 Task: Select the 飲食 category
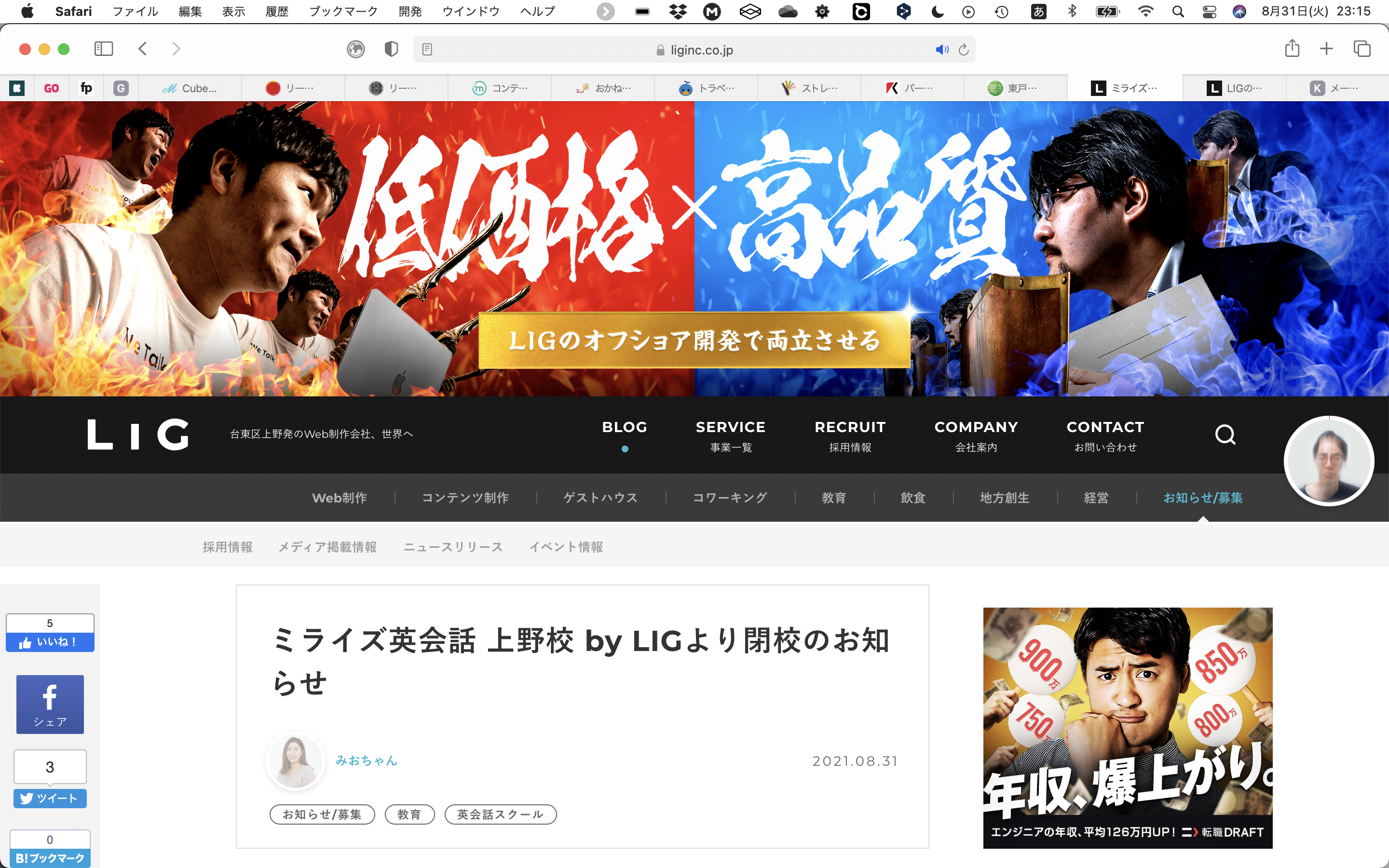913,498
